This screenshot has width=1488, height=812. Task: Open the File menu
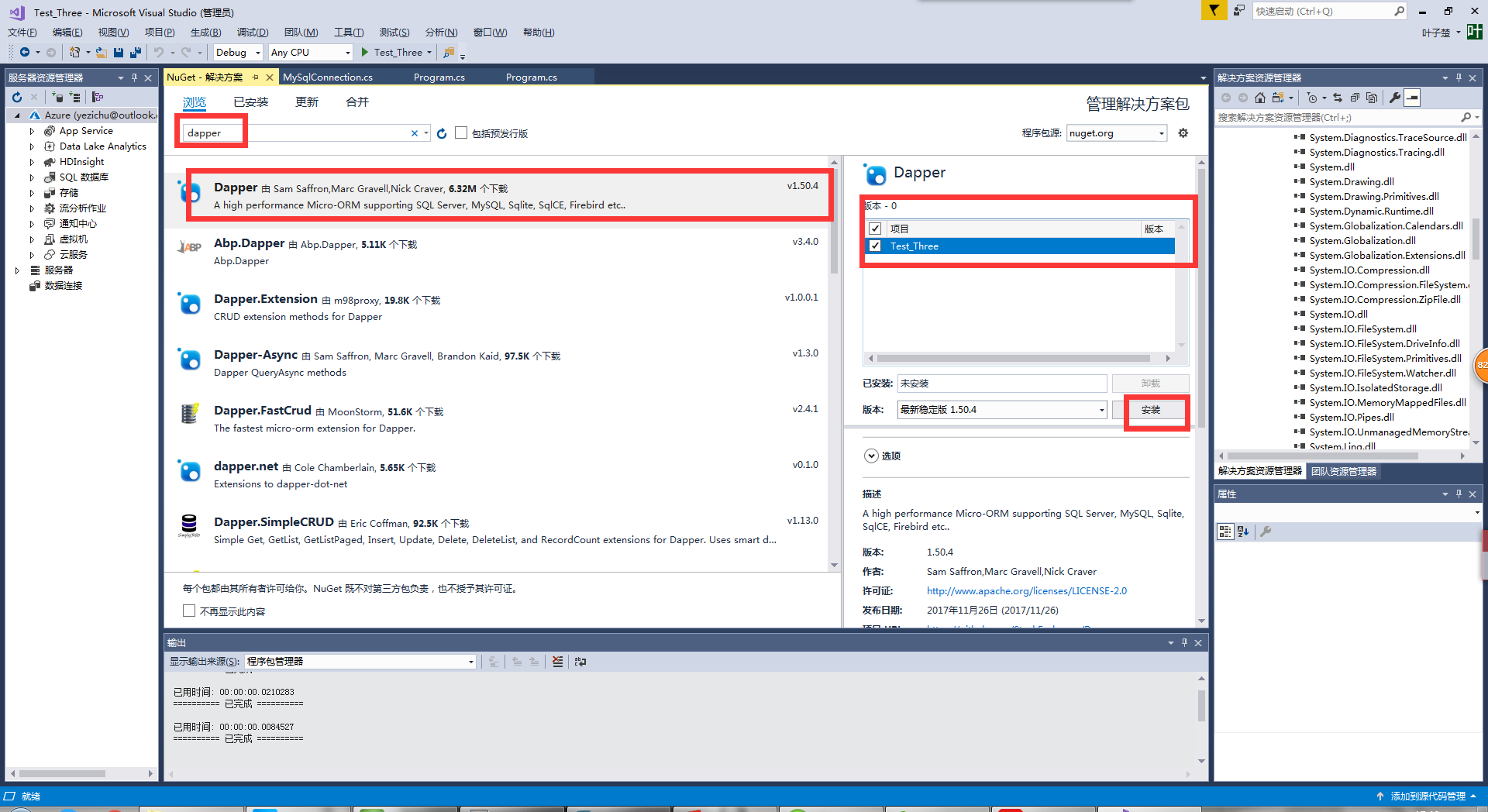pyautogui.click(x=22, y=32)
